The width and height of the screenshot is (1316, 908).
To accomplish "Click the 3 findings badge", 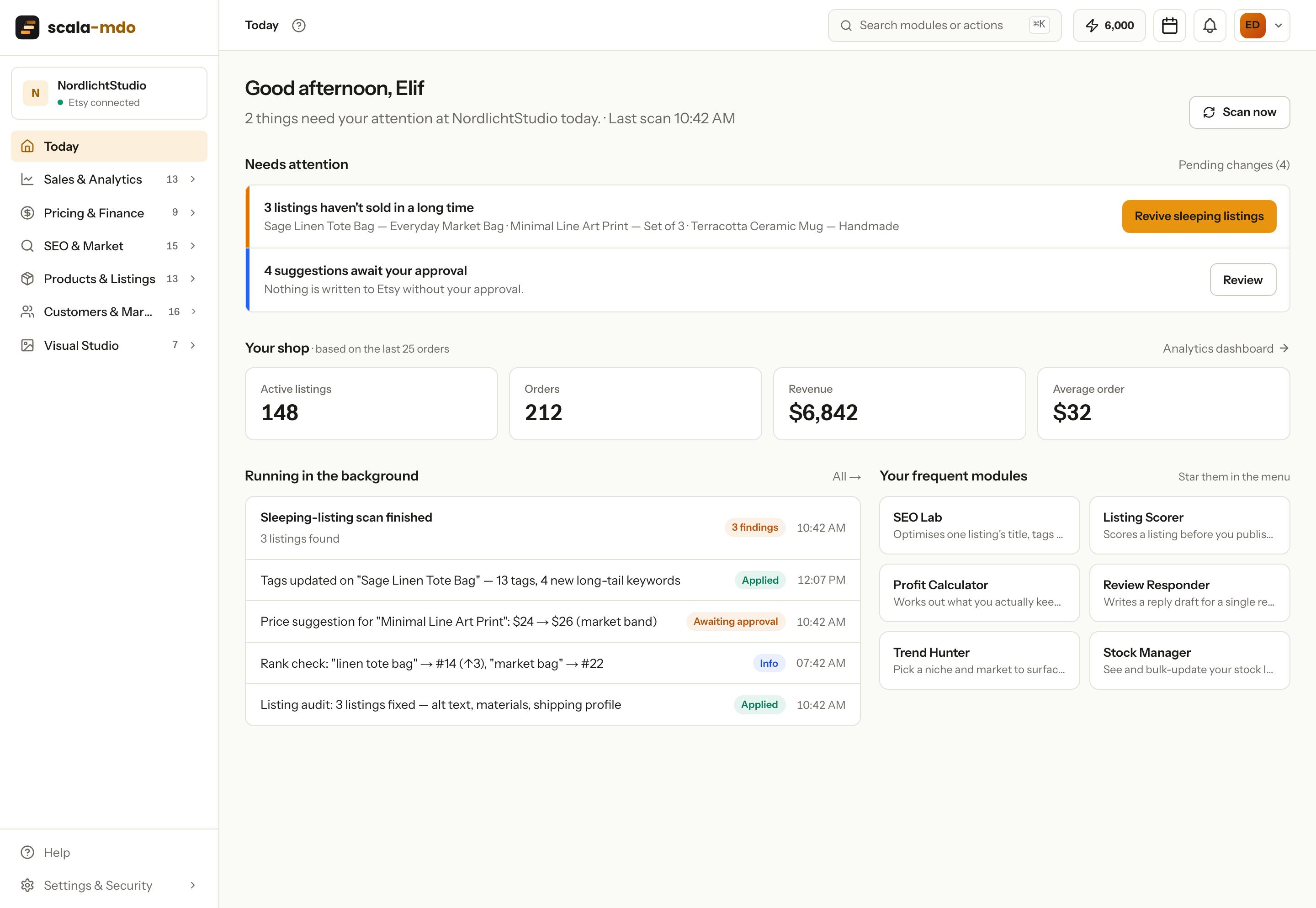I will [x=755, y=528].
